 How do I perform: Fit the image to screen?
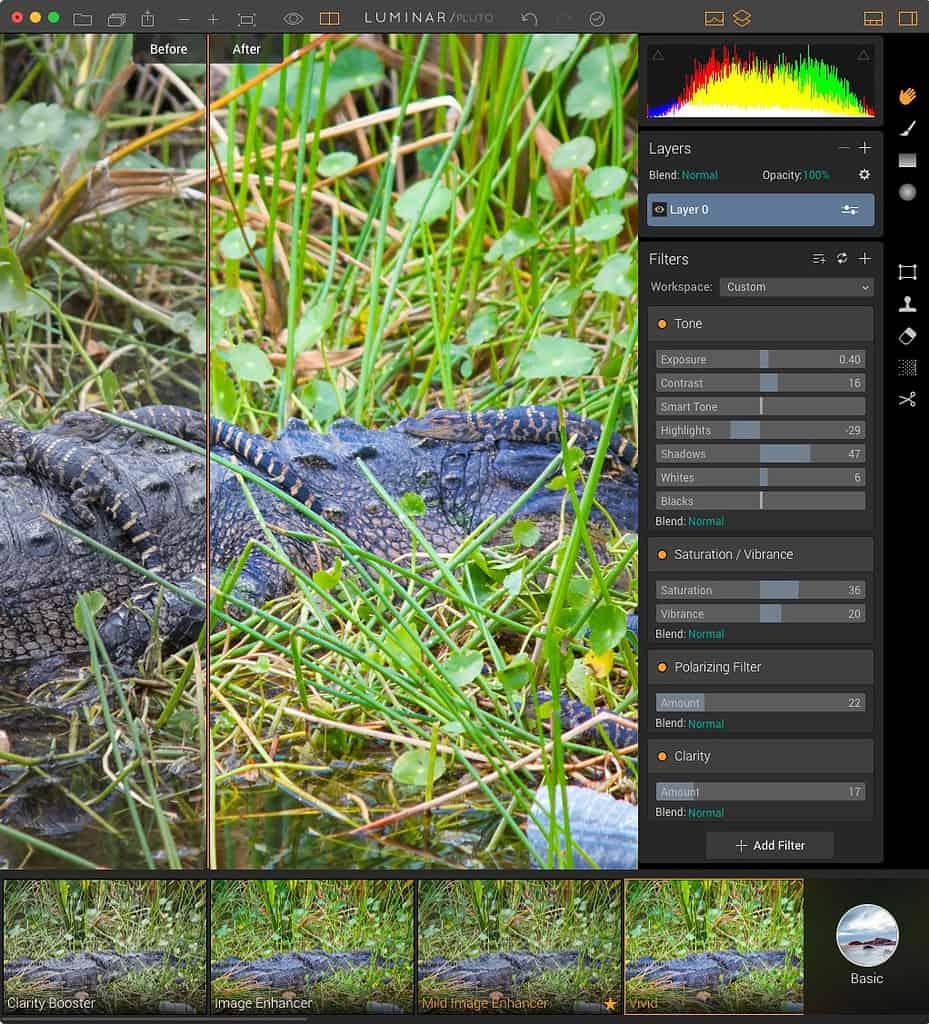coord(246,20)
